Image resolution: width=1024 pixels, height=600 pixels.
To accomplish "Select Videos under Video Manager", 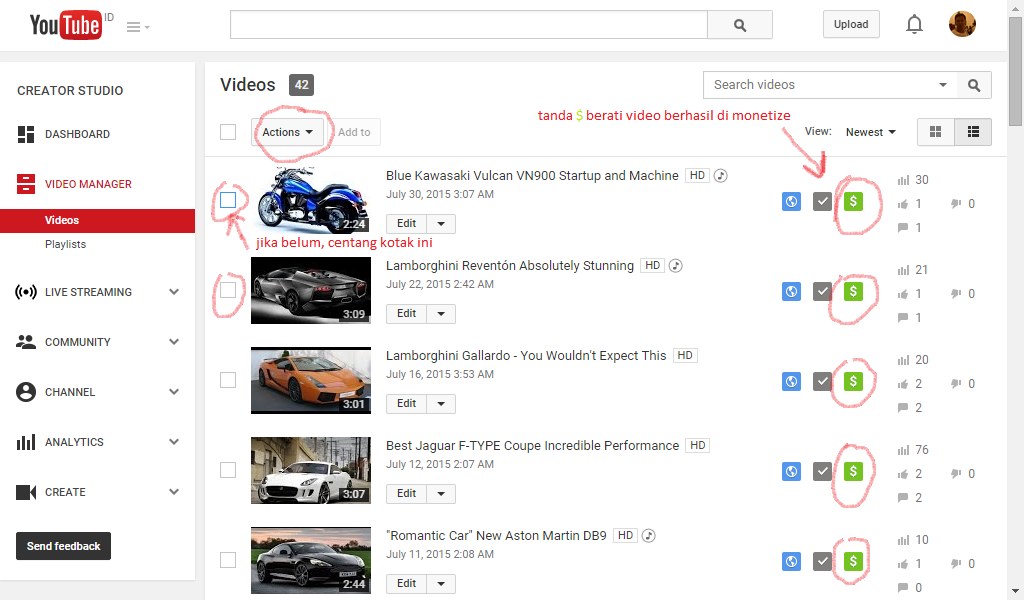I will (x=97, y=221).
